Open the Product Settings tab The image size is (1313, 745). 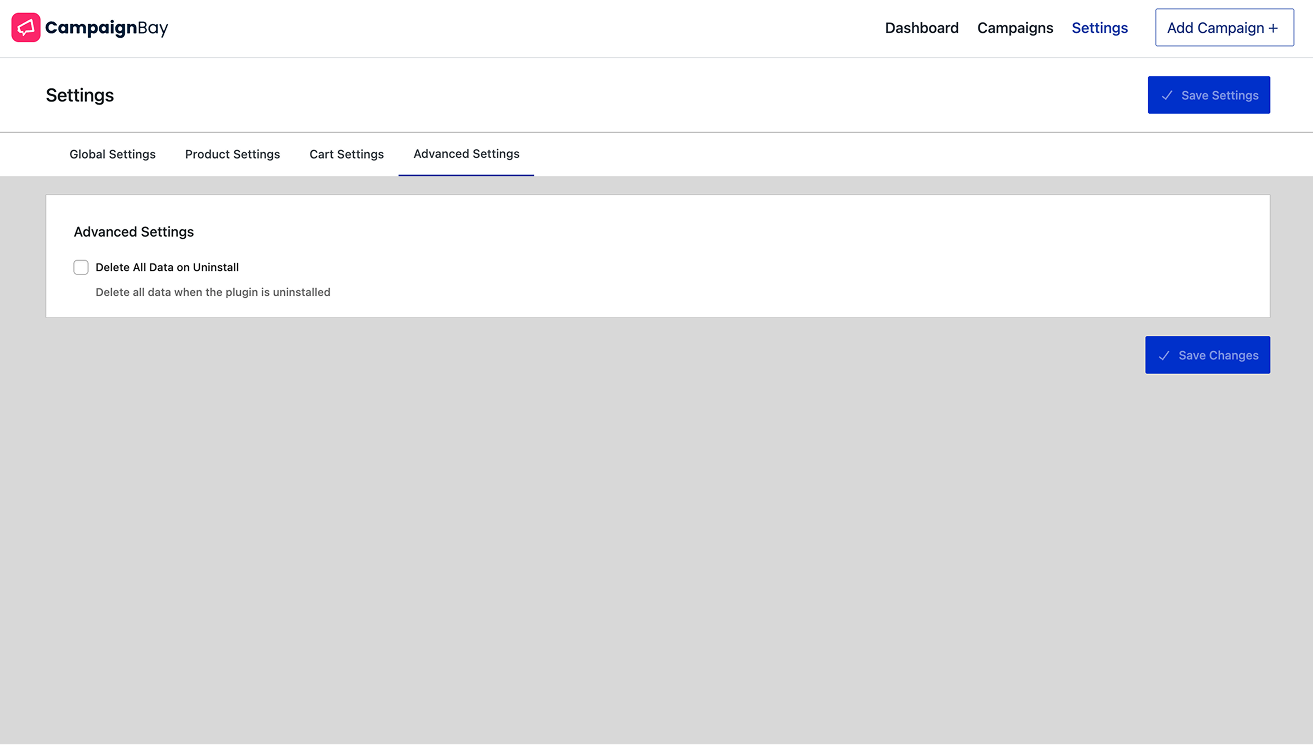coord(232,154)
